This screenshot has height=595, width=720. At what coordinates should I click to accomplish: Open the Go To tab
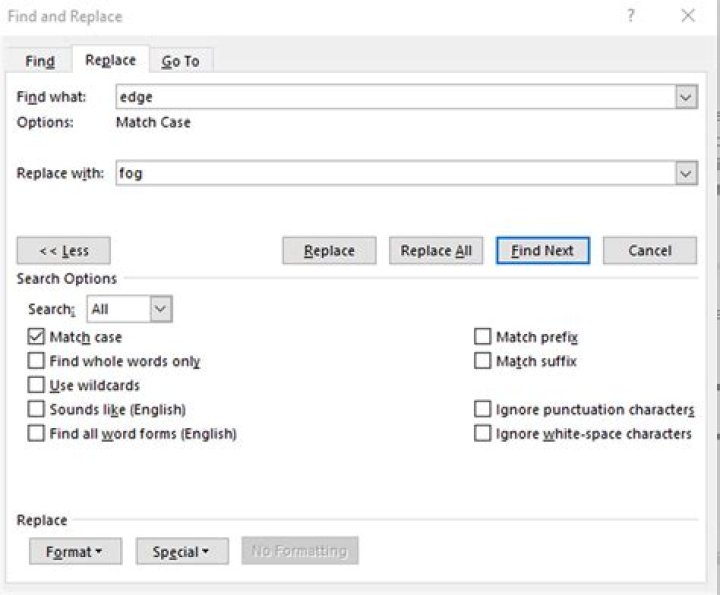pos(180,61)
